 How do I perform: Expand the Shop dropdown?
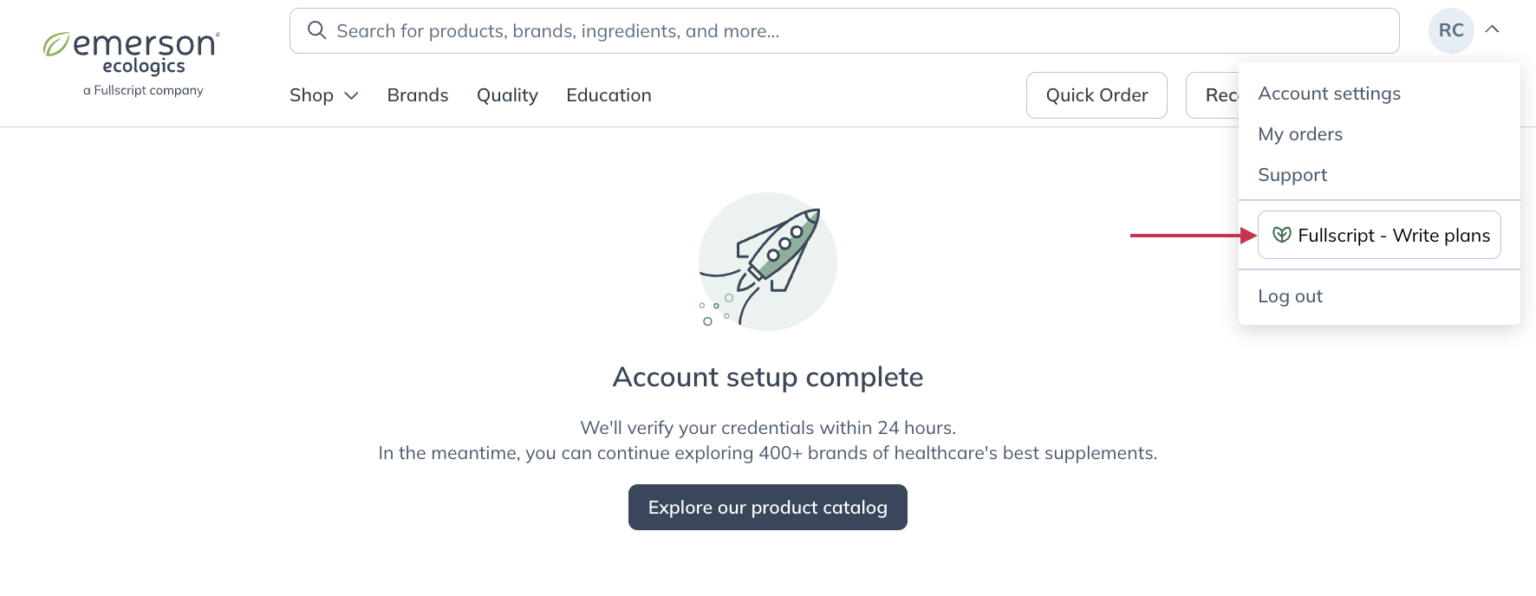coord(323,95)
